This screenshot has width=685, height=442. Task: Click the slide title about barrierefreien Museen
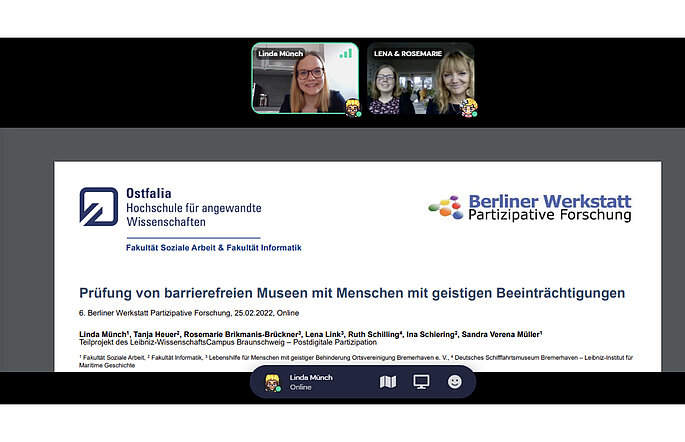coord(352,293)
